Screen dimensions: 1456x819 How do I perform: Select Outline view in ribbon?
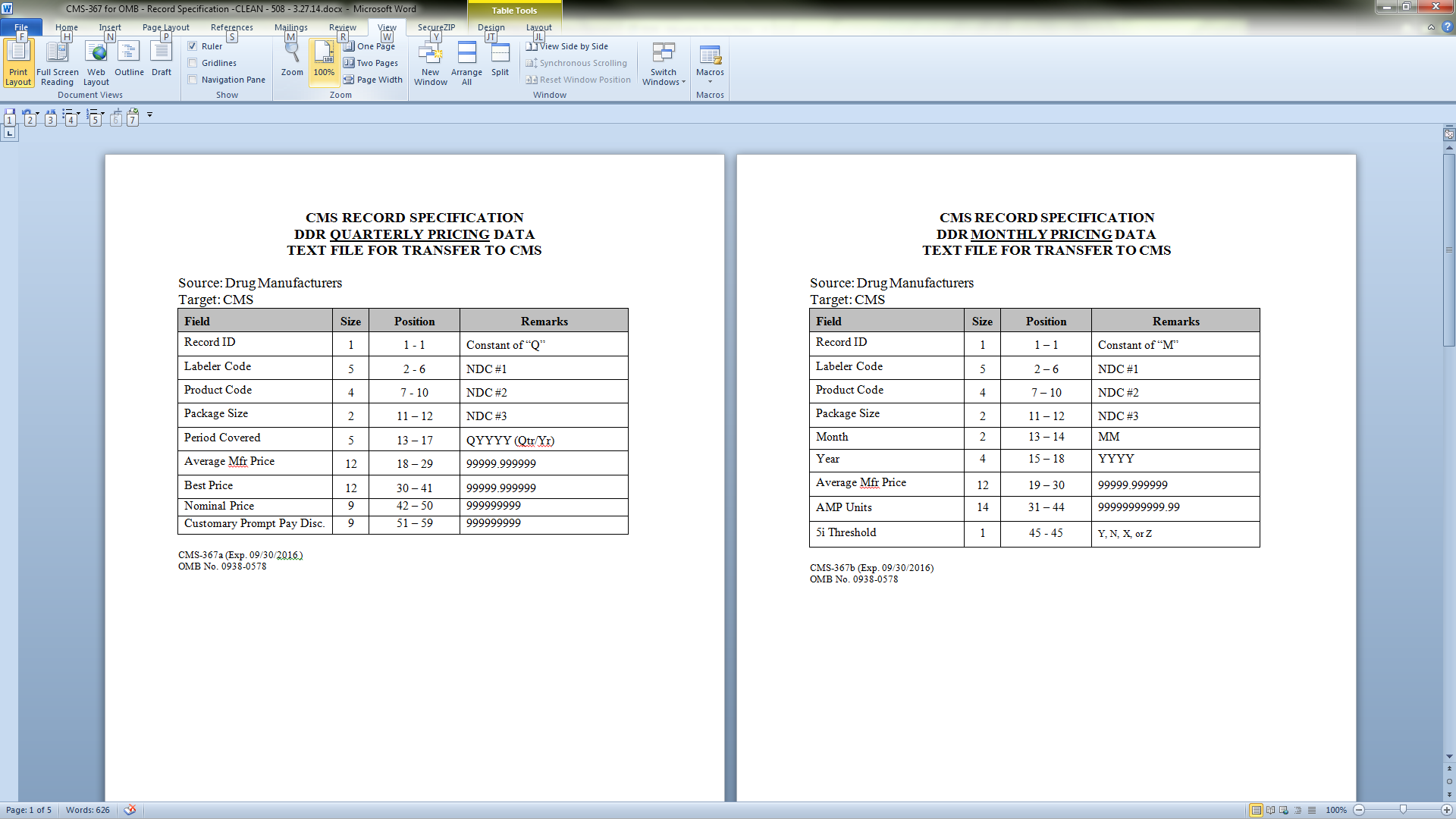[129, 53]
